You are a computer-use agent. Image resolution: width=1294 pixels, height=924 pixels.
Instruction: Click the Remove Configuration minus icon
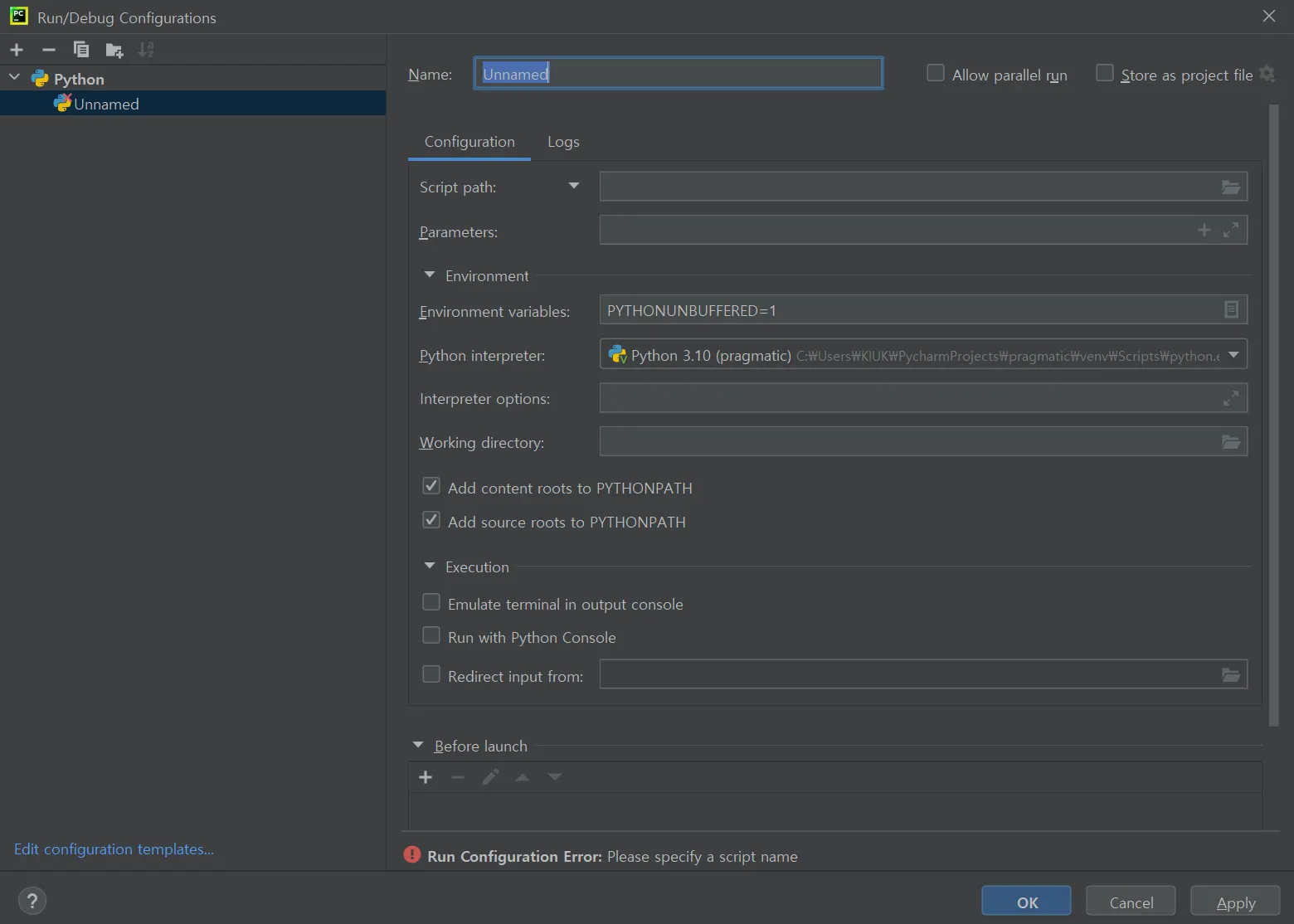[49, 50]
